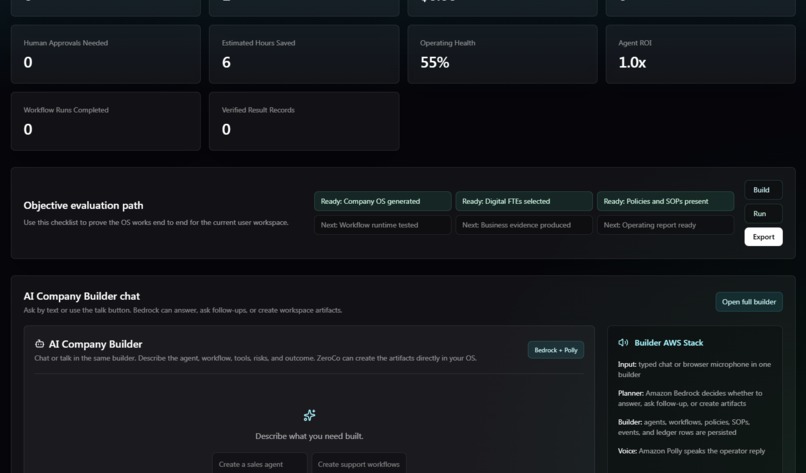Image resolution: width=806 pixels, height=473 pixels.
Task: Click the Builder AWS Stack title
Action: [x=669, y=342]
